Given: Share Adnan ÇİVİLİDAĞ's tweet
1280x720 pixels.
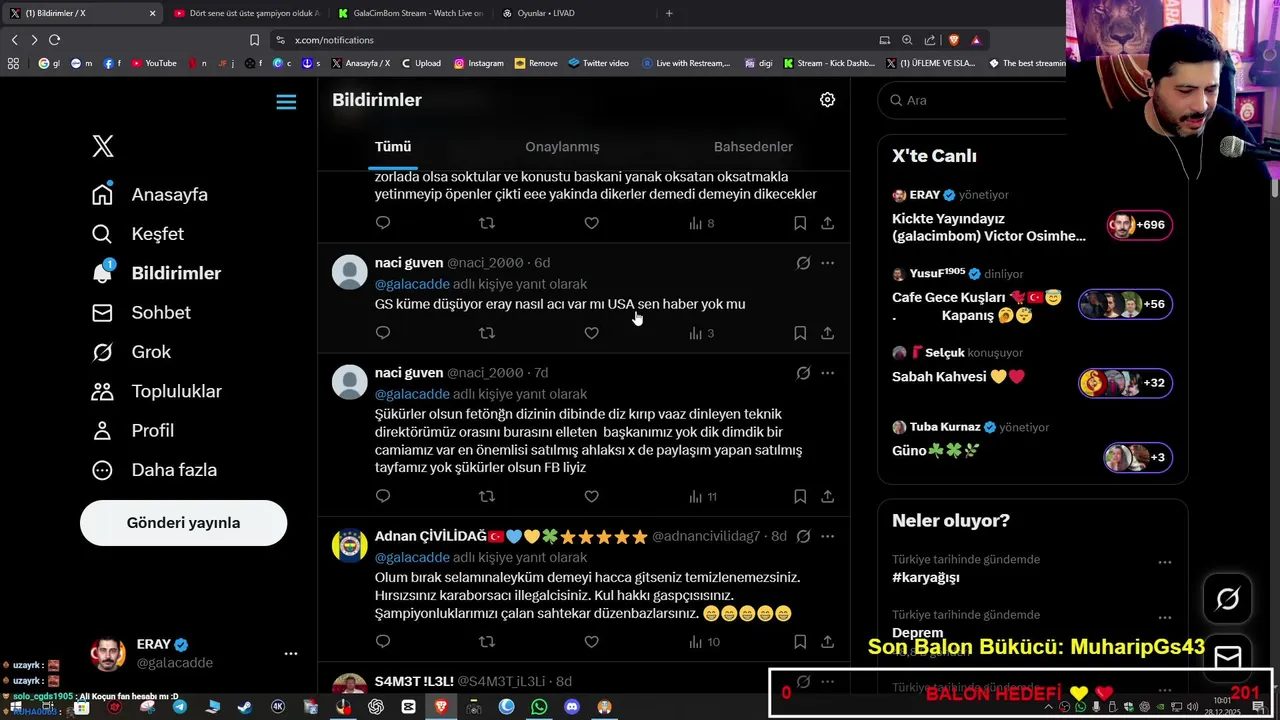Looking at the screenshot, I should point(827,641).
